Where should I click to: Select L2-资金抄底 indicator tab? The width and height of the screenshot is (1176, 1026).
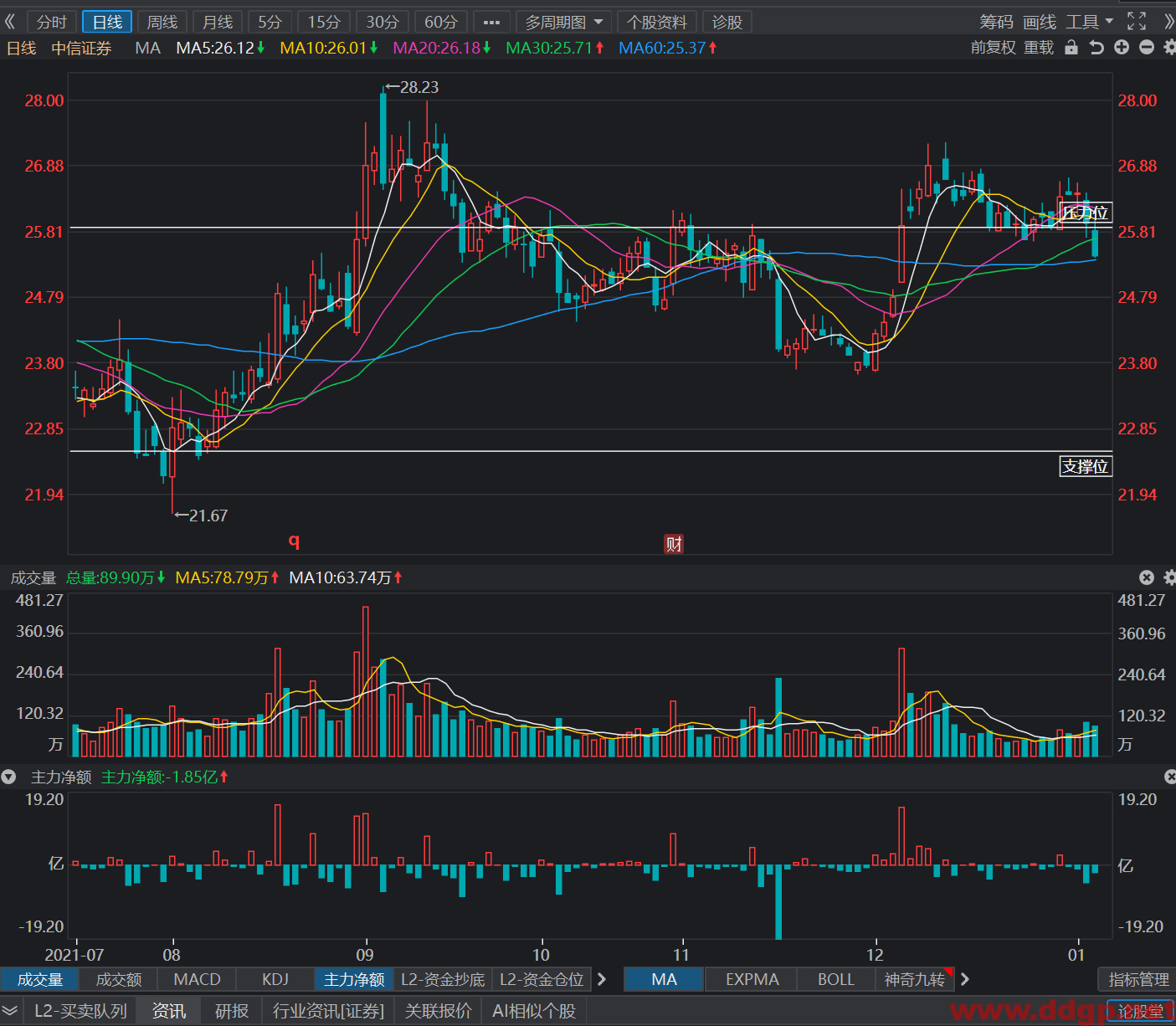pos(443,979)
